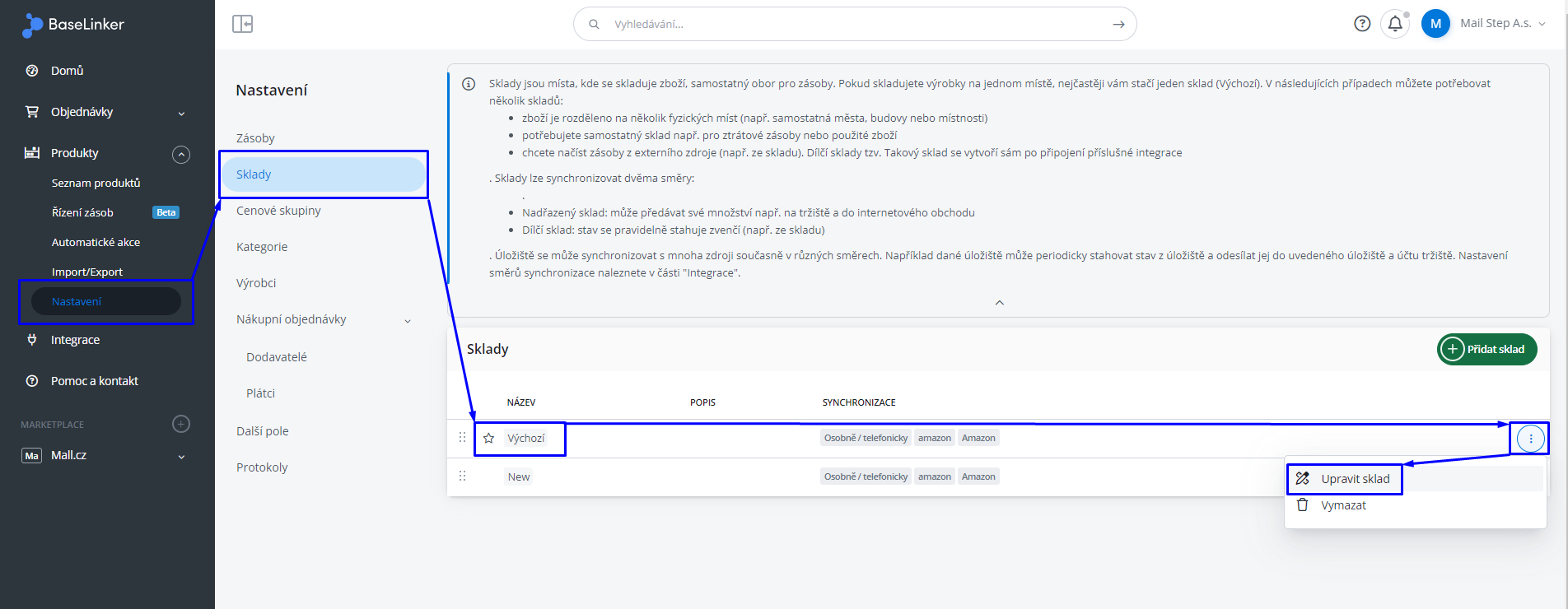Toggle the star for the Výchozí warehouse

pos(488,439)
